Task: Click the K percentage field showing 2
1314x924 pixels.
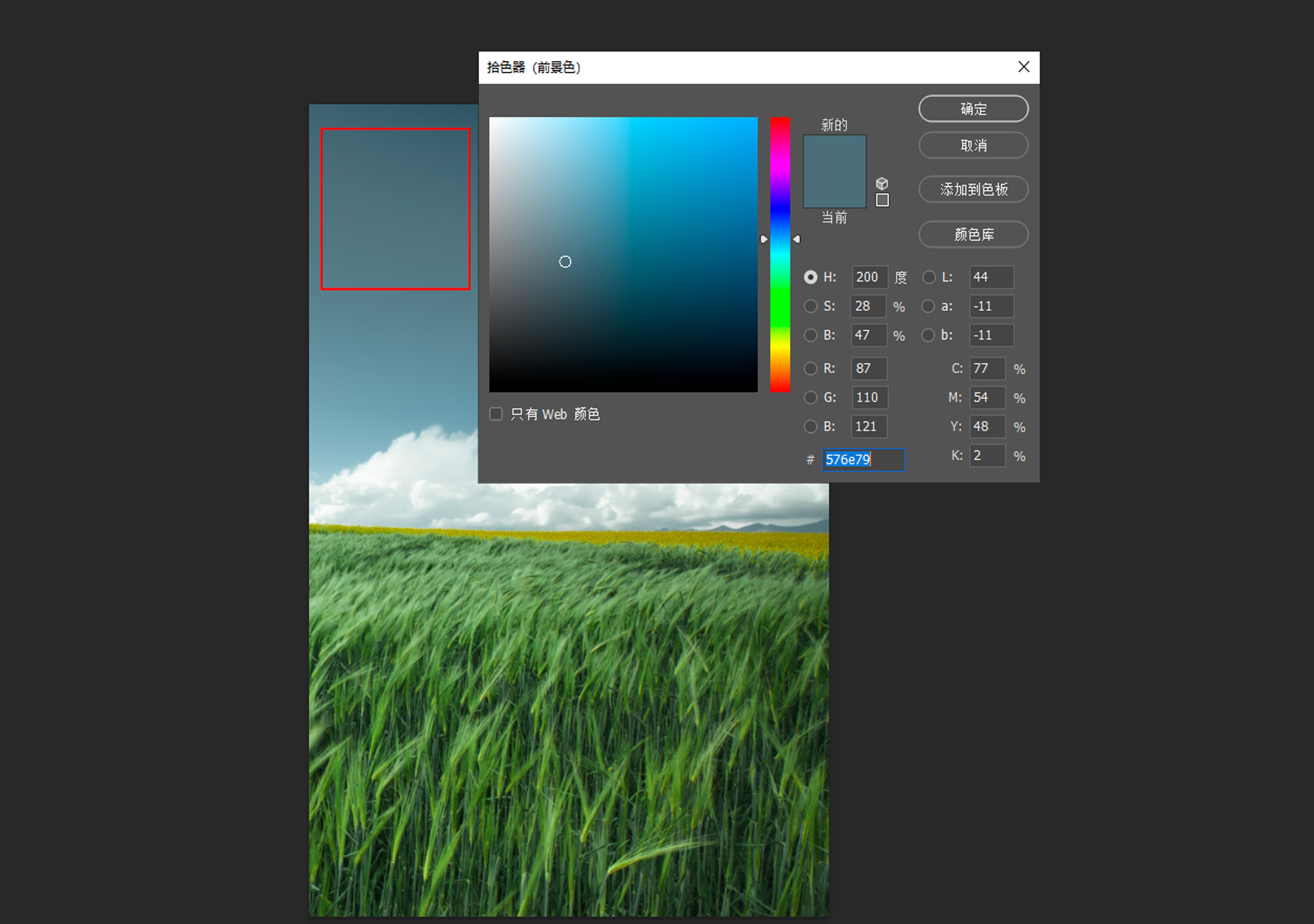Action: pos(987,455)
